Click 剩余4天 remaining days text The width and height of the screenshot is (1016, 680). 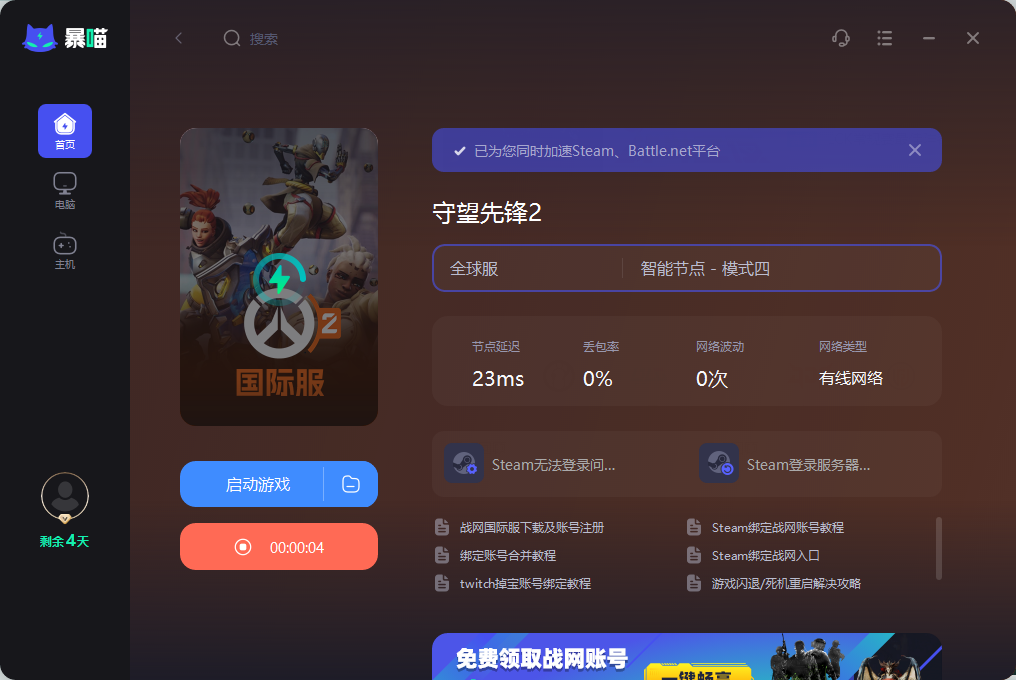tap(64, 541)
